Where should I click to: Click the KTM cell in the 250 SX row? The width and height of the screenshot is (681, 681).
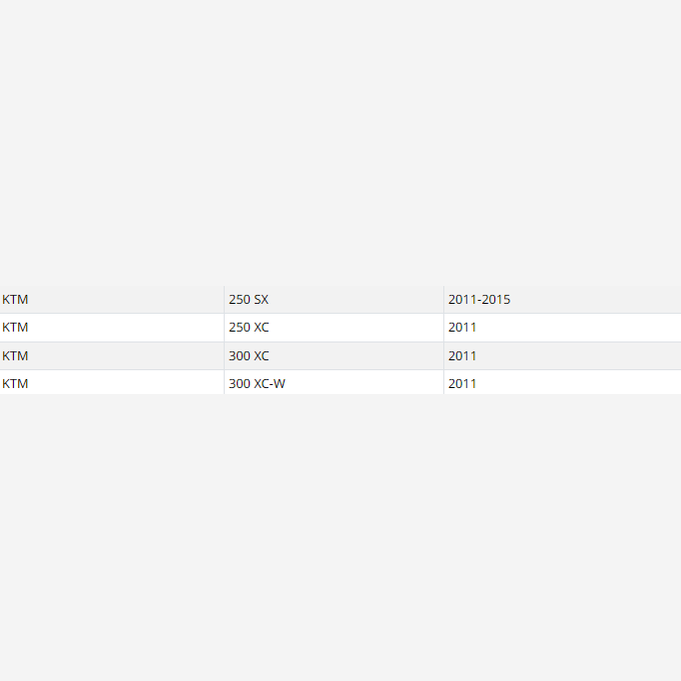coord(112,300)
